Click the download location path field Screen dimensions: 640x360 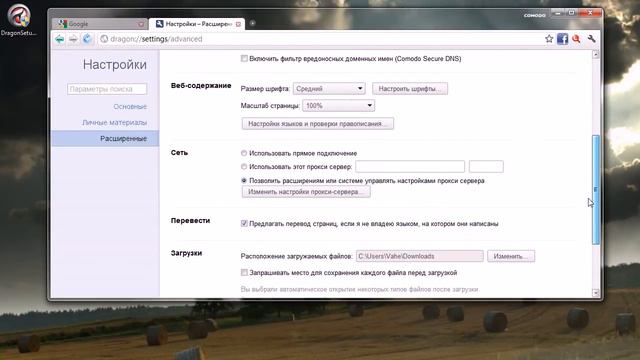click(420, 256)
